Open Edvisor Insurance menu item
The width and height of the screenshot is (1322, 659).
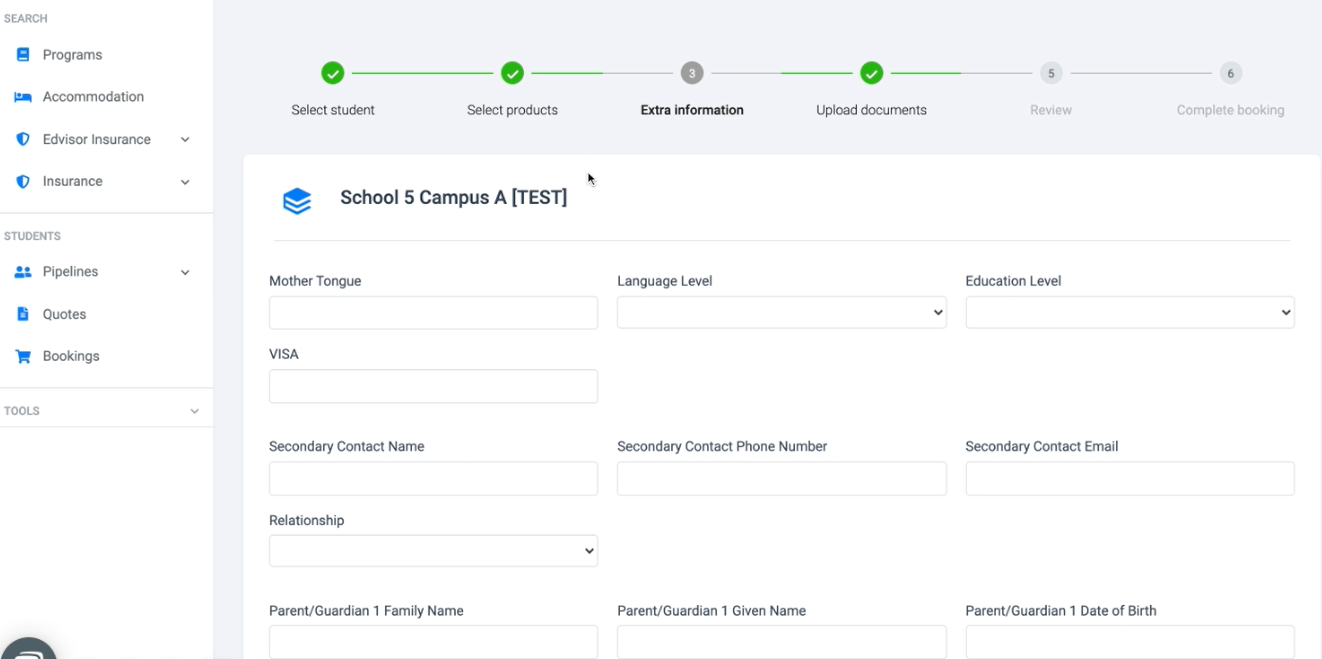[97, 139]
